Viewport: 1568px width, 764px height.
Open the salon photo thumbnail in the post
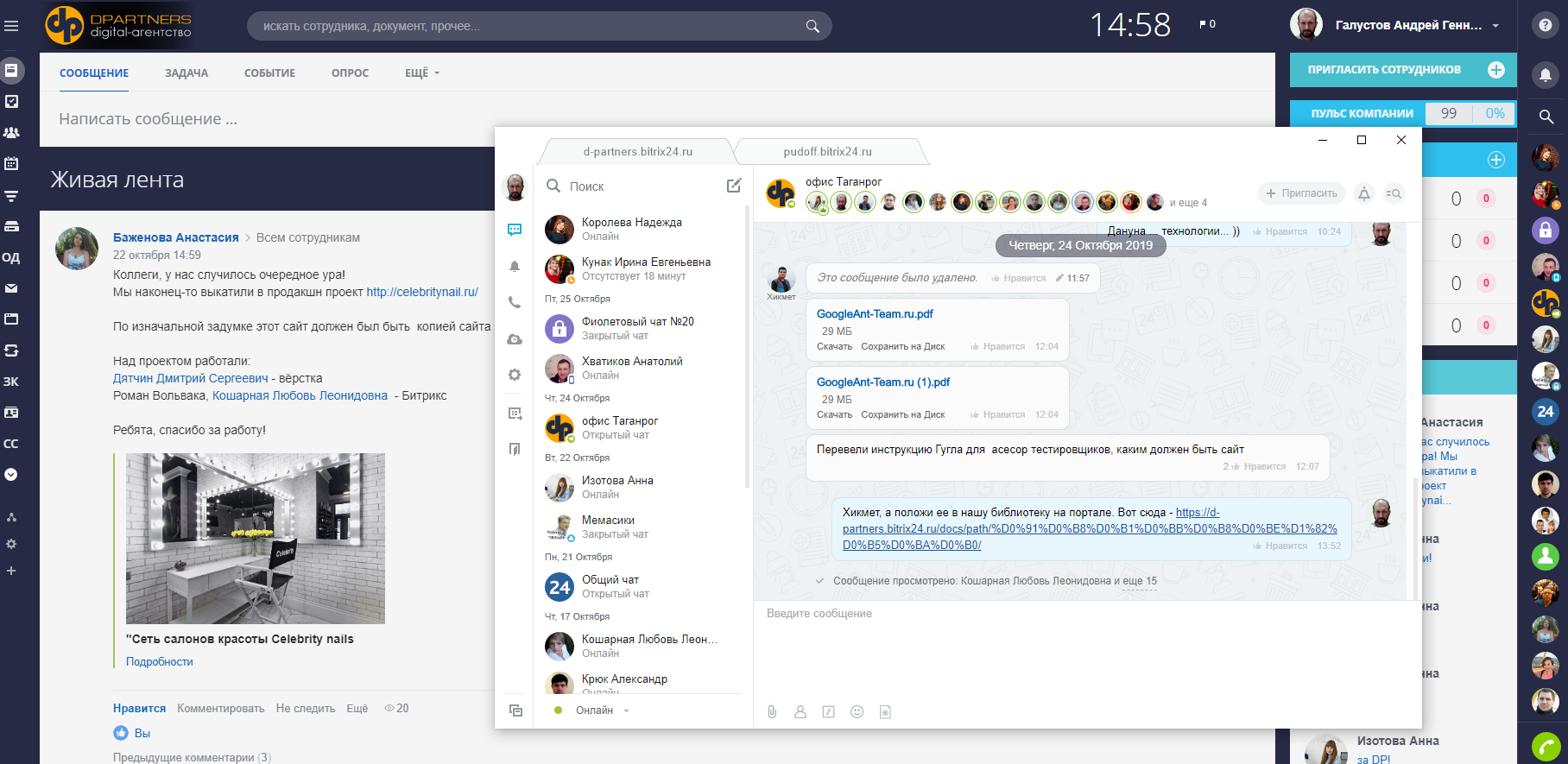click(256, 539)
